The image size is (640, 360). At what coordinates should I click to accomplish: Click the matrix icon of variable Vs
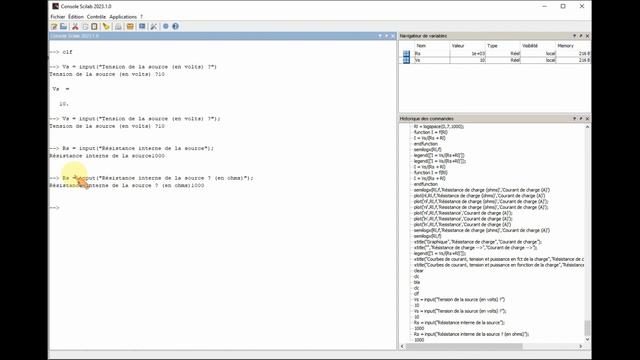(x=406, y=60)
